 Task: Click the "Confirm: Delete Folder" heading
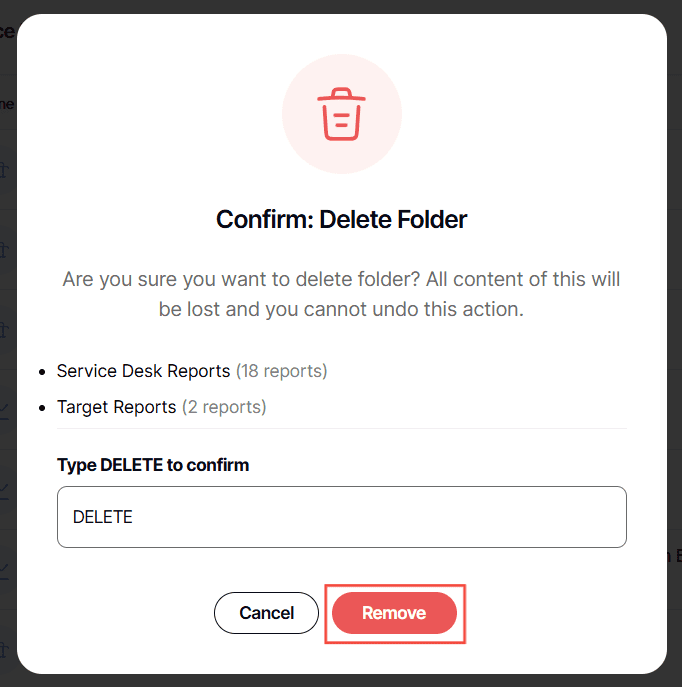[341, 219]
